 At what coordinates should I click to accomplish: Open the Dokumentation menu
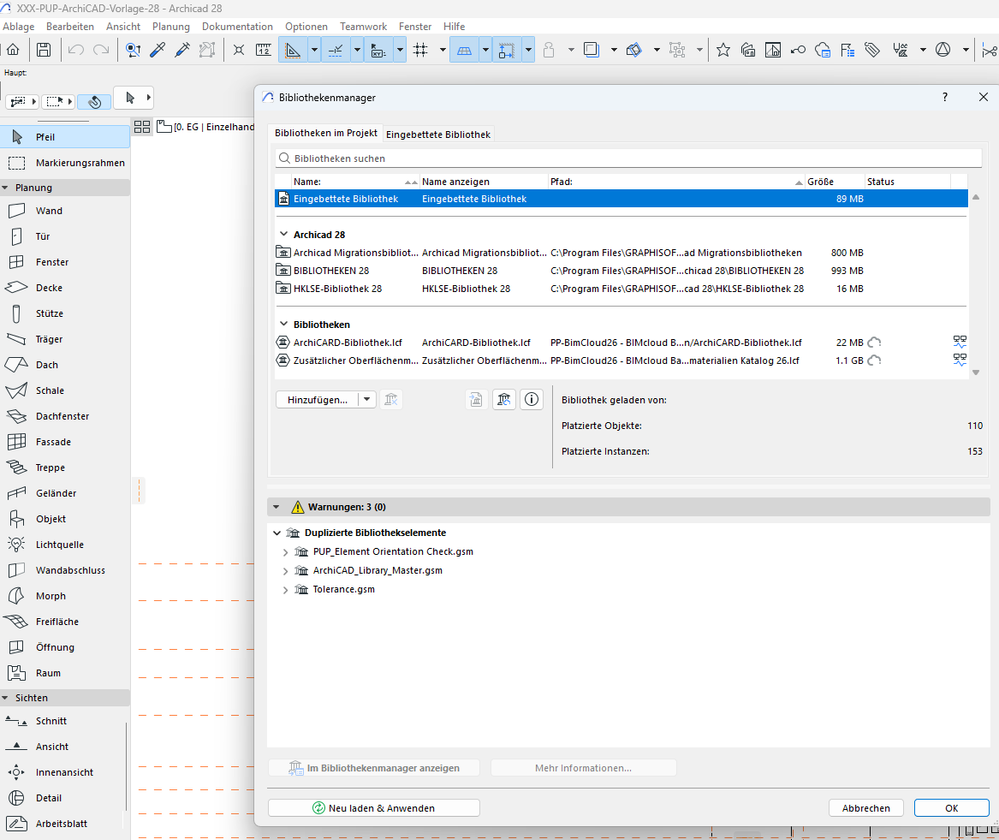237,26
